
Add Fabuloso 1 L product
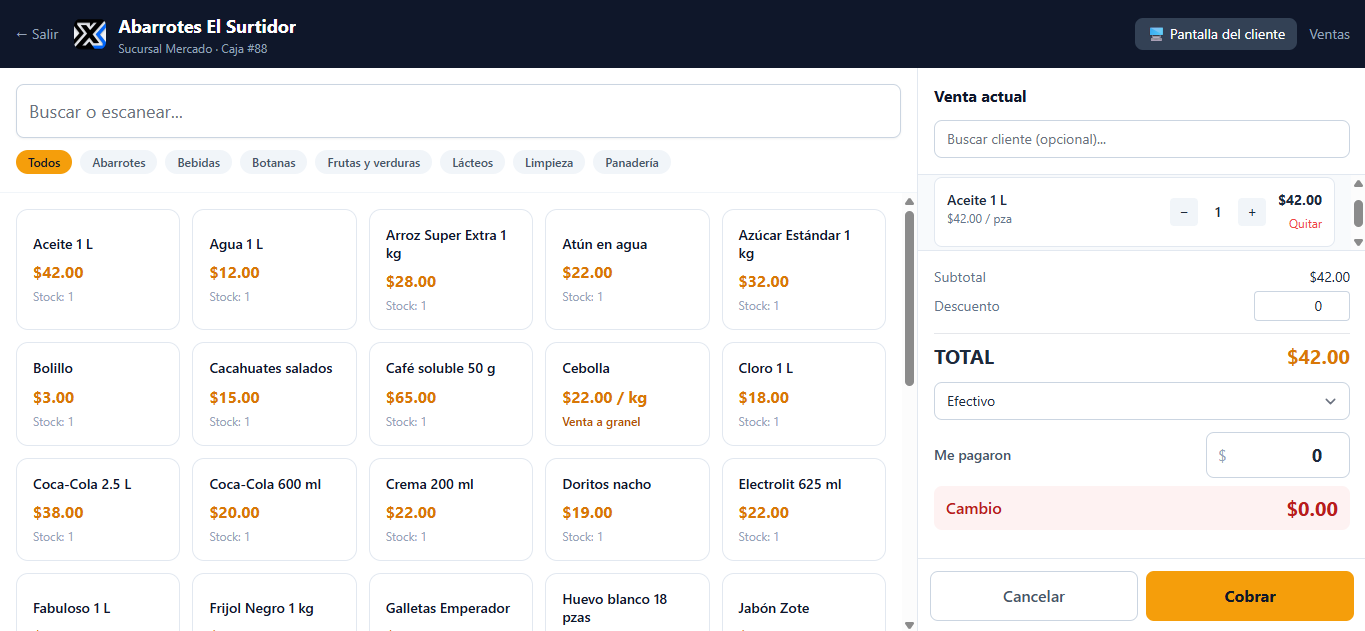coord(98,602)
